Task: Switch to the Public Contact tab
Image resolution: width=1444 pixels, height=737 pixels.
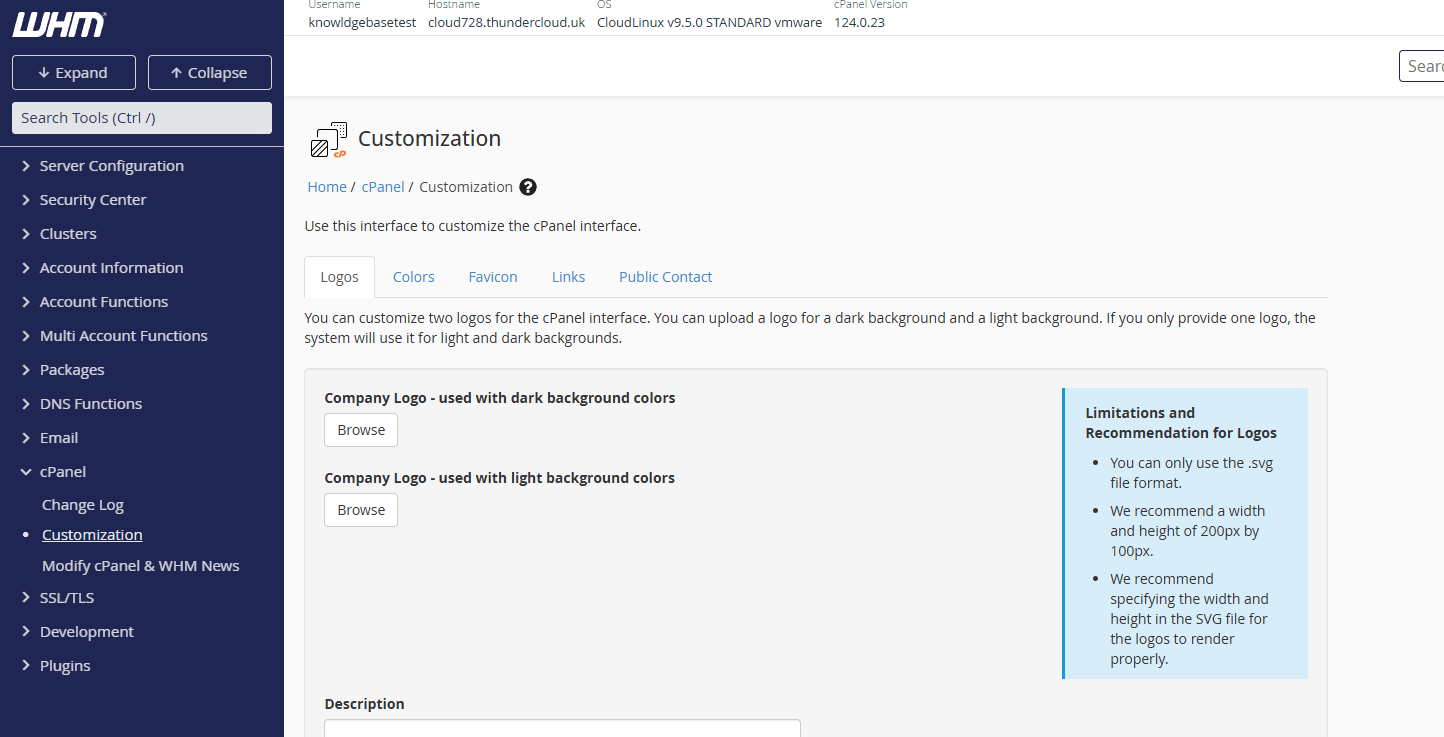Action: click(666, 277)
